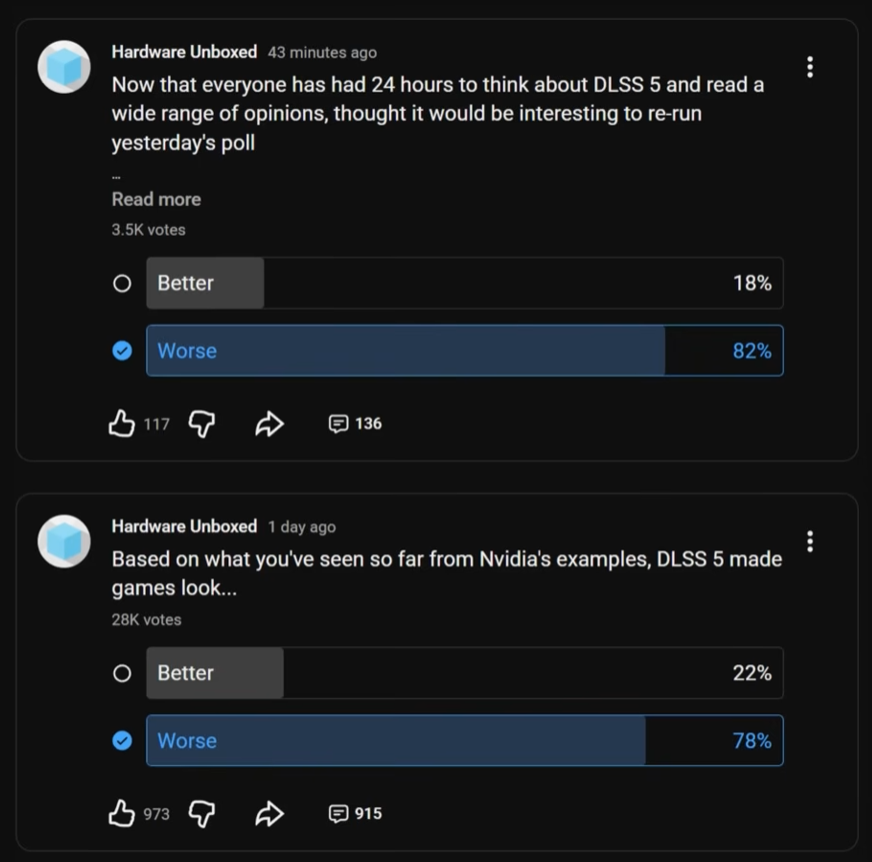
Task: Like the top DLSS 5 re-run poll post
Action: [x=122, y=424]
